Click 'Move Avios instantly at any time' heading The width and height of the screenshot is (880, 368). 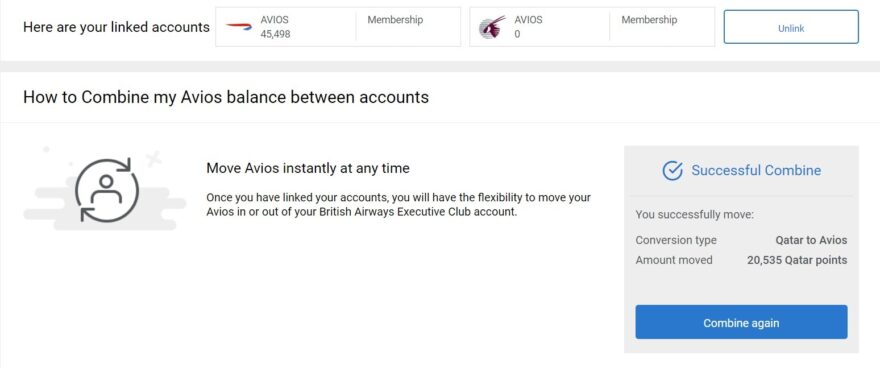308,168
